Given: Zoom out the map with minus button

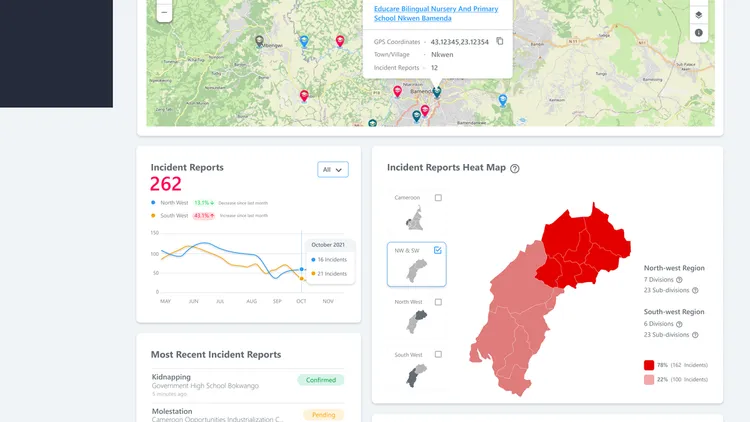Looking at the screenshot, I should [164, 12].
